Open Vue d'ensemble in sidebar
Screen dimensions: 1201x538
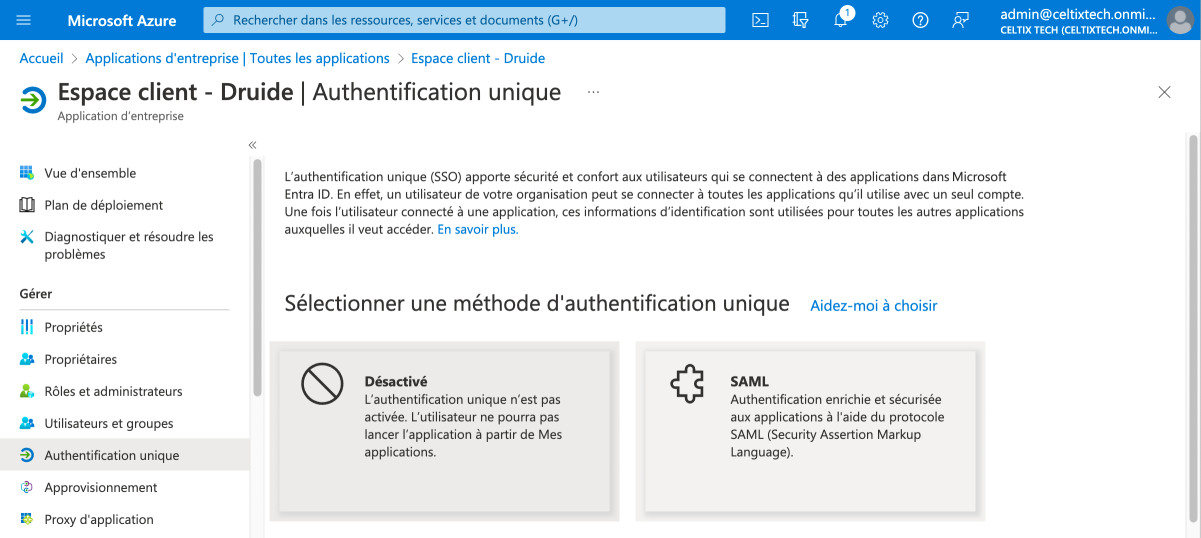pos(90,173)
